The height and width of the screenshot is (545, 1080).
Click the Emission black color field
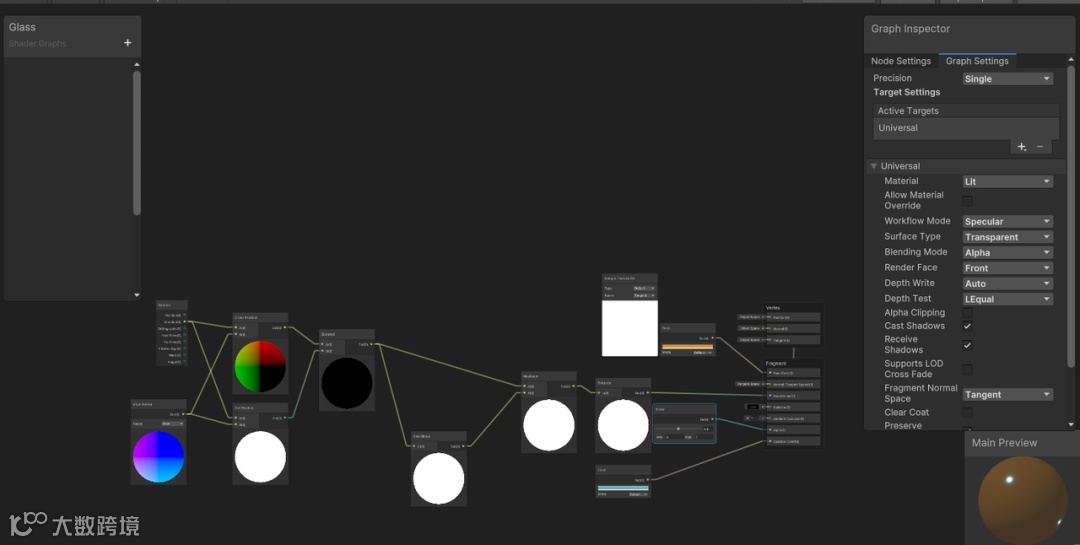[753, 407]
